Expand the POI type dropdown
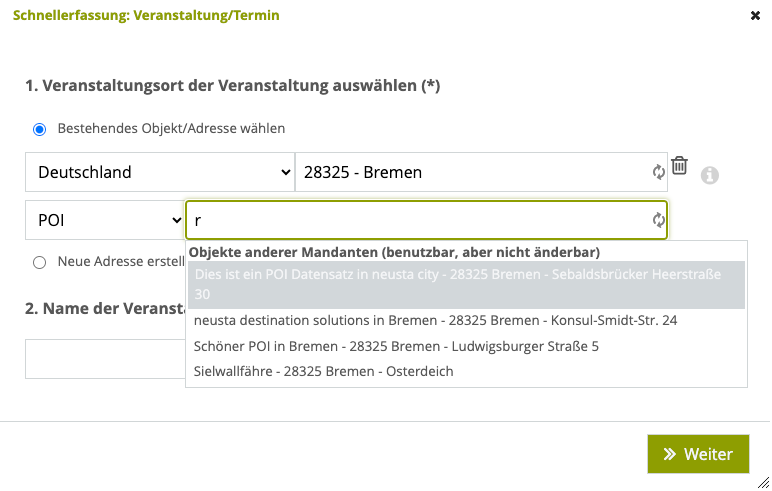Screen dimensions: 772x491 click(x=105, y=220)
